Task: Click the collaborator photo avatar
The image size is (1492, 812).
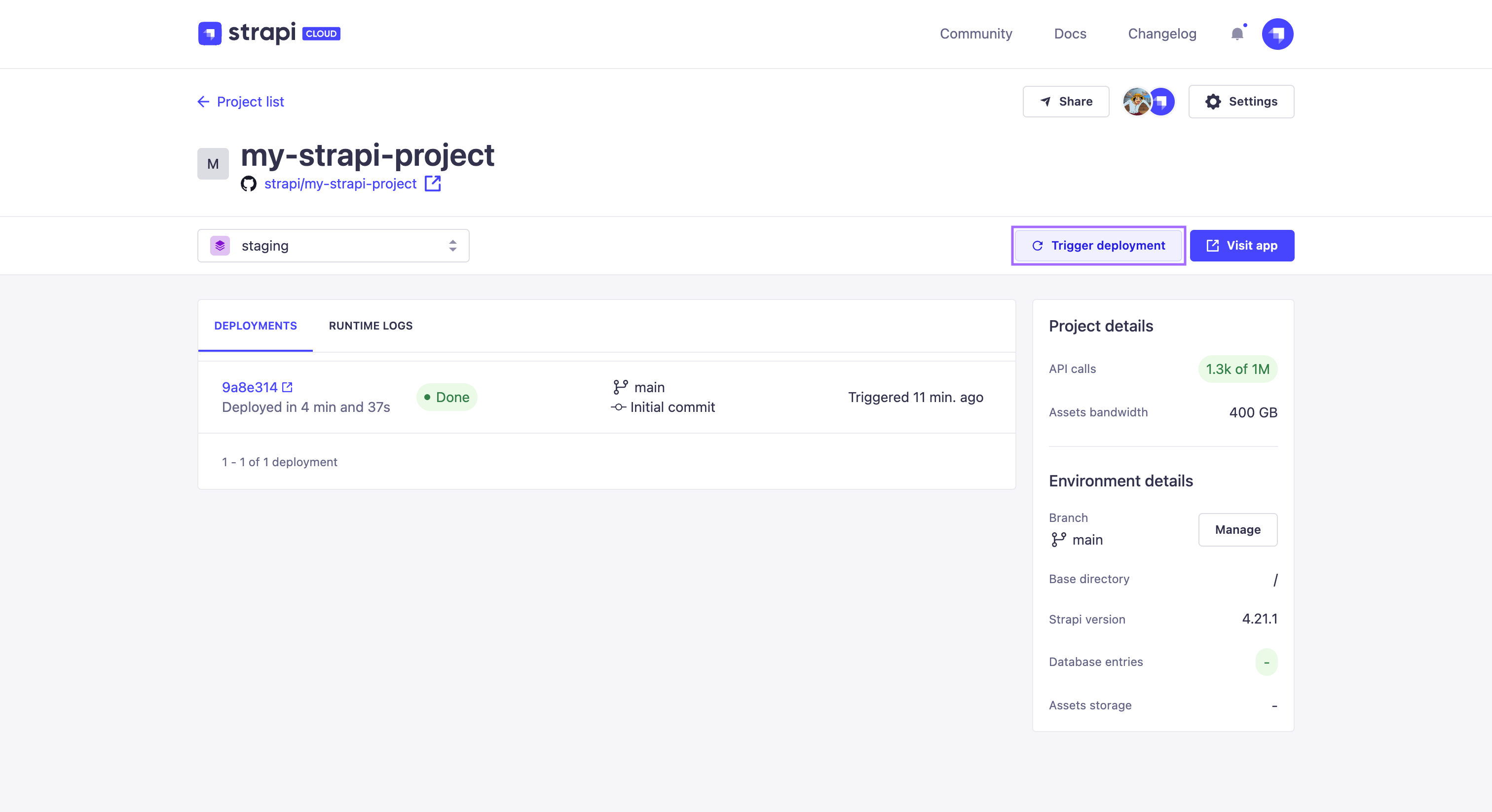Action: [x=1136, y=101]
